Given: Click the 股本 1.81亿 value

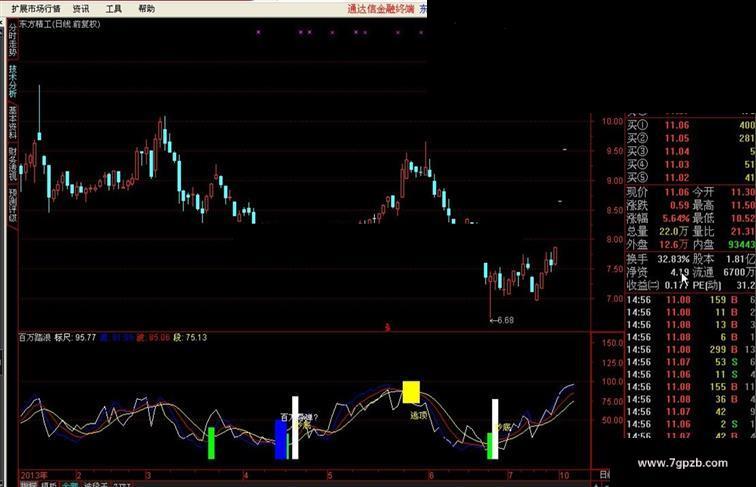Looking at the screenshot, I should point(741,259).
